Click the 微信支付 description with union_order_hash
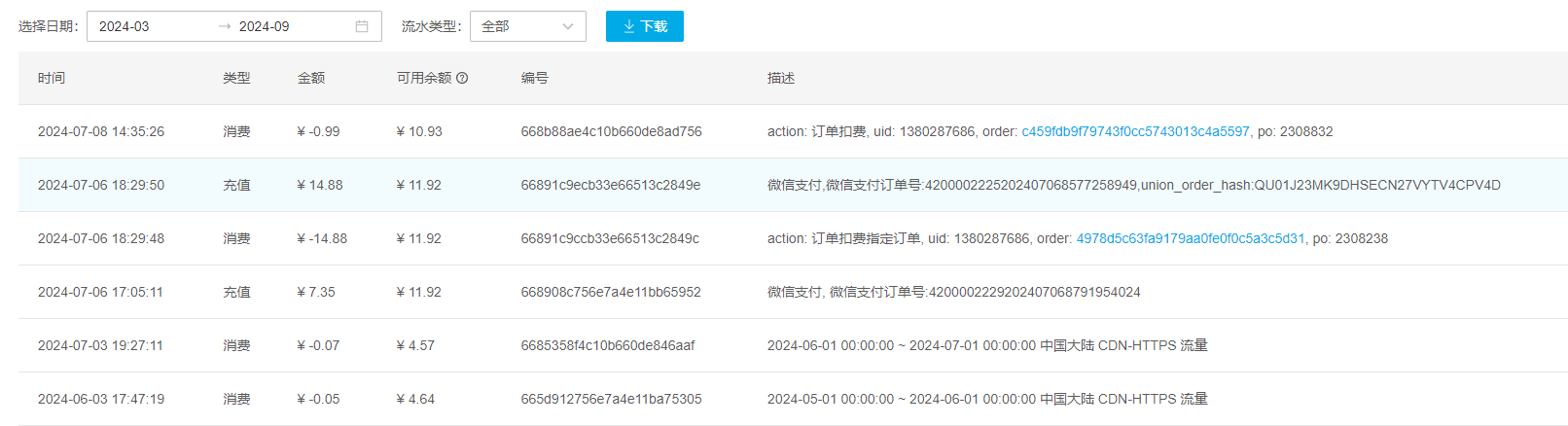Screen dimensions: 1568x426 point(1134,185)
